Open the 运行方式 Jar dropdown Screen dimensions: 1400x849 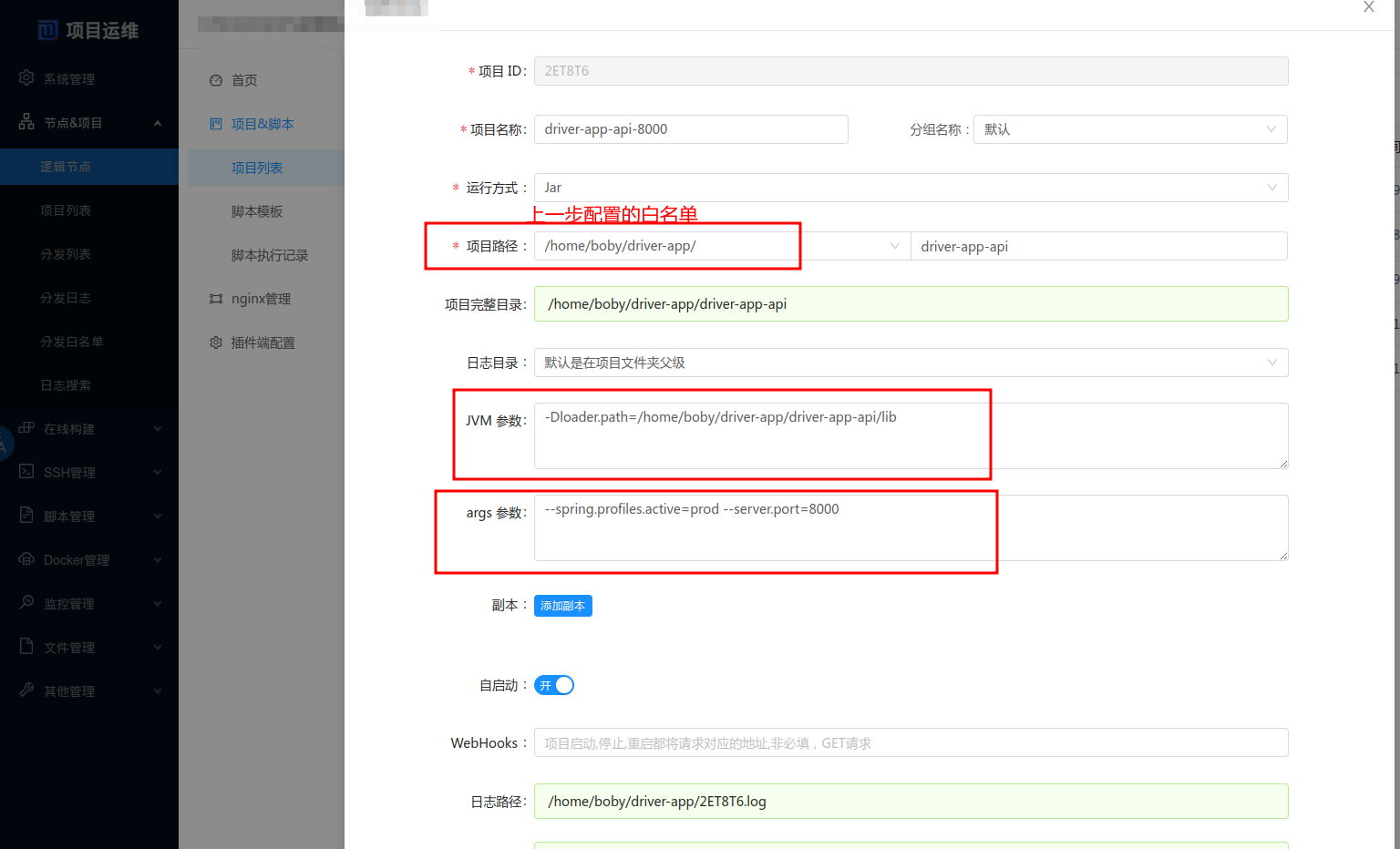pos(910,188)
